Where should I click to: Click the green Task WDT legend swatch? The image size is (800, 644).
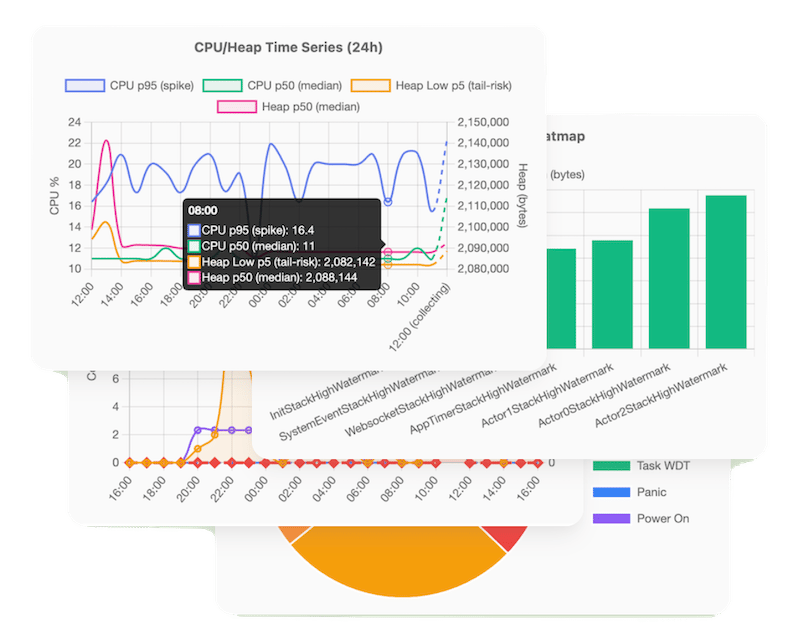(x=610, y=466)
